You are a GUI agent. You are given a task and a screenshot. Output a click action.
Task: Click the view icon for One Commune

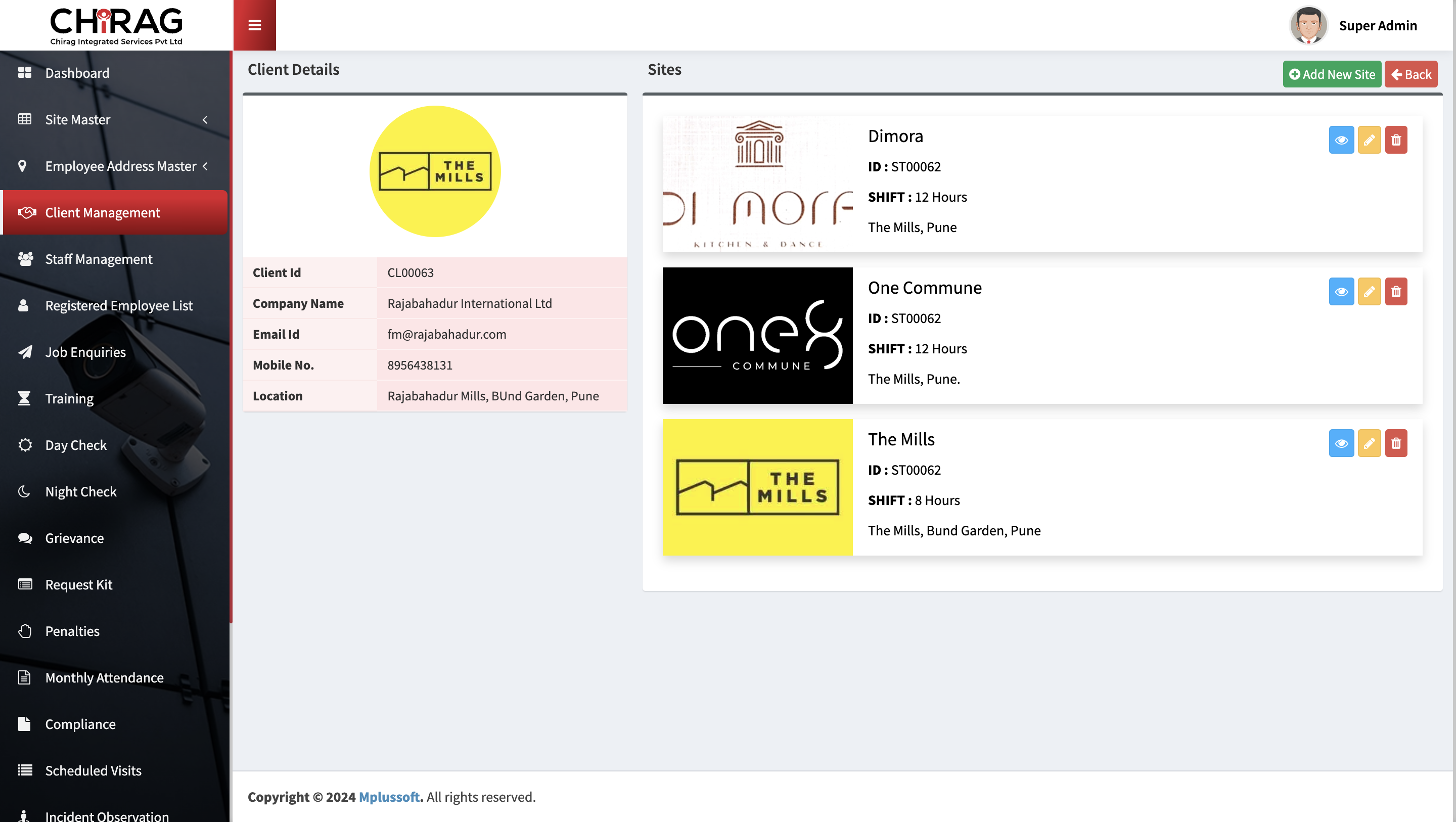(1342, 292)
